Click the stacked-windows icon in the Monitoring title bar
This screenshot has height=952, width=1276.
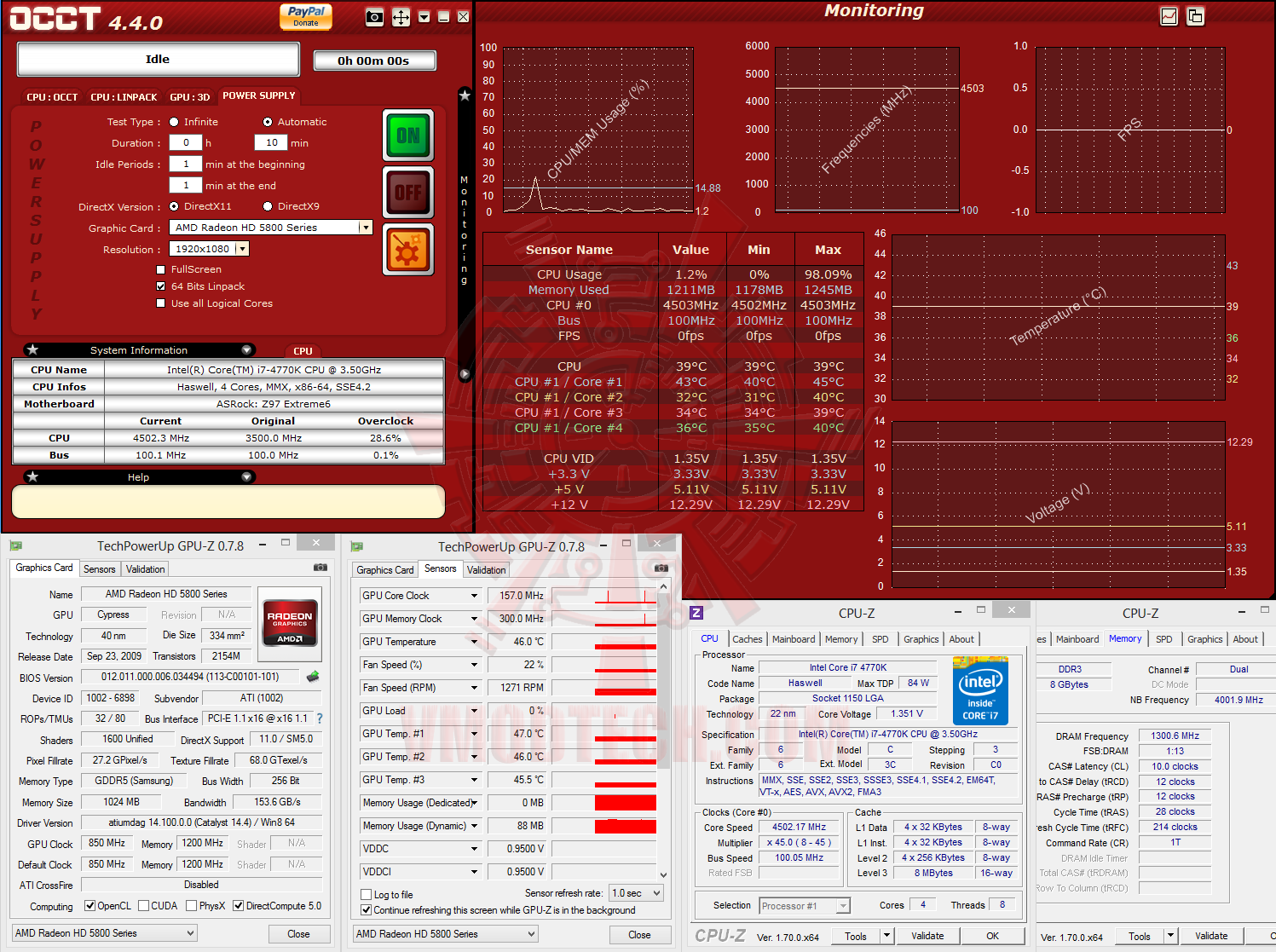(1196, 15)
